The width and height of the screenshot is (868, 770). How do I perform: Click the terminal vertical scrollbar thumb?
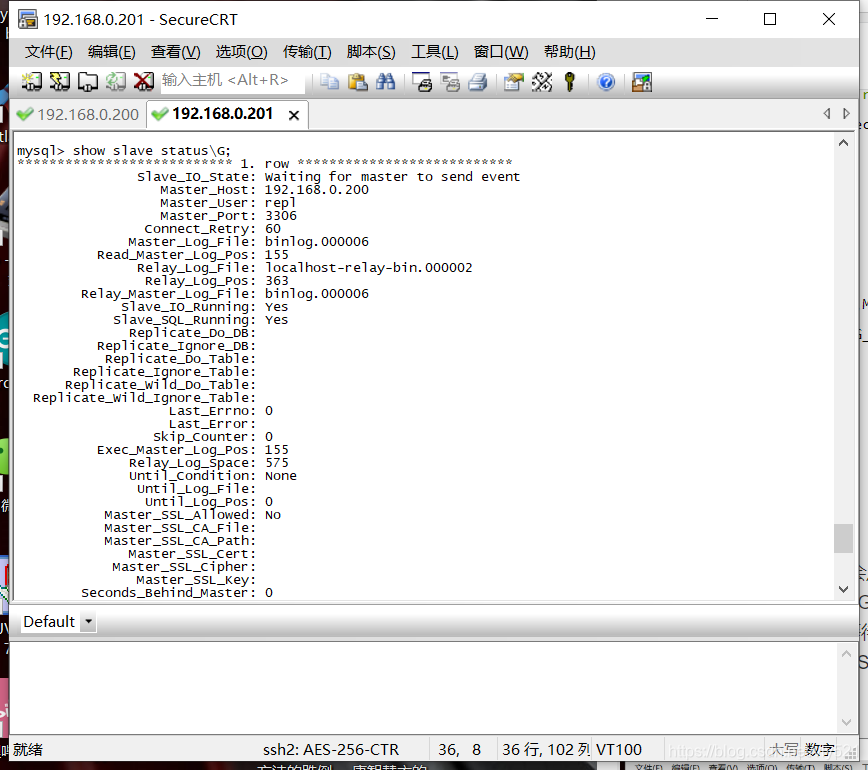pyautogui.click(x=843, y=538)
